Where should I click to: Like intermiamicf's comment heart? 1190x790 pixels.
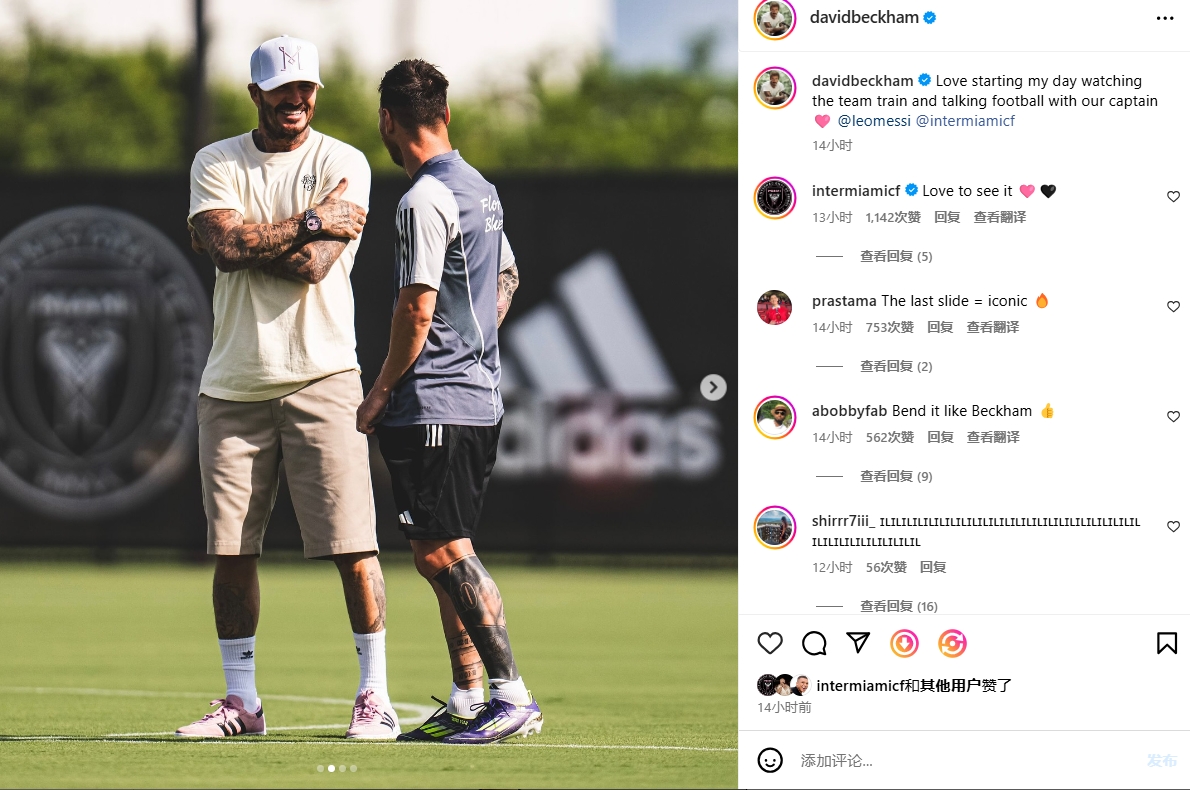coord(1173,197)
